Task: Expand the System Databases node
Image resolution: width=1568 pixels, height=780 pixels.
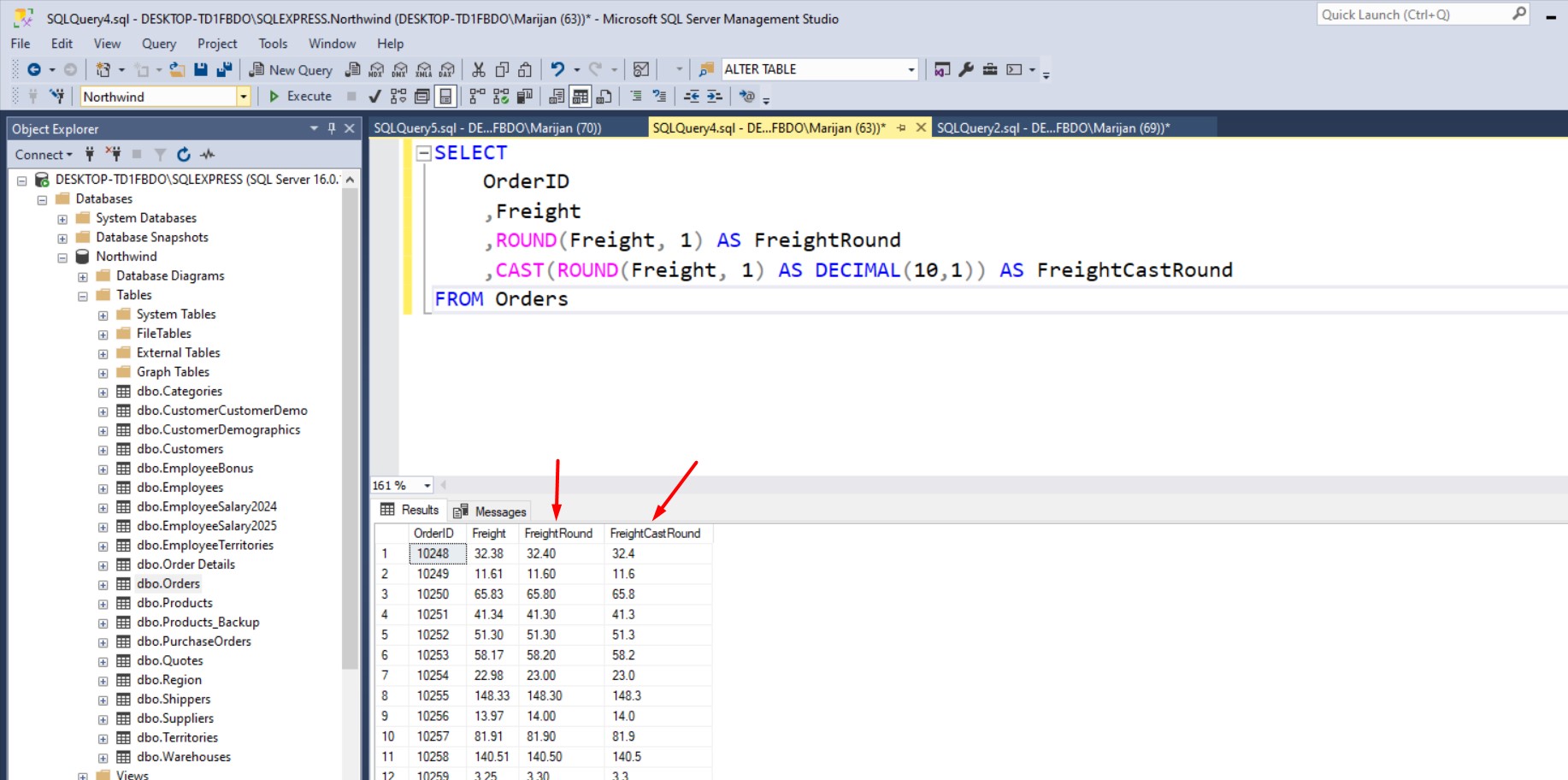Action: pos(62,219)
